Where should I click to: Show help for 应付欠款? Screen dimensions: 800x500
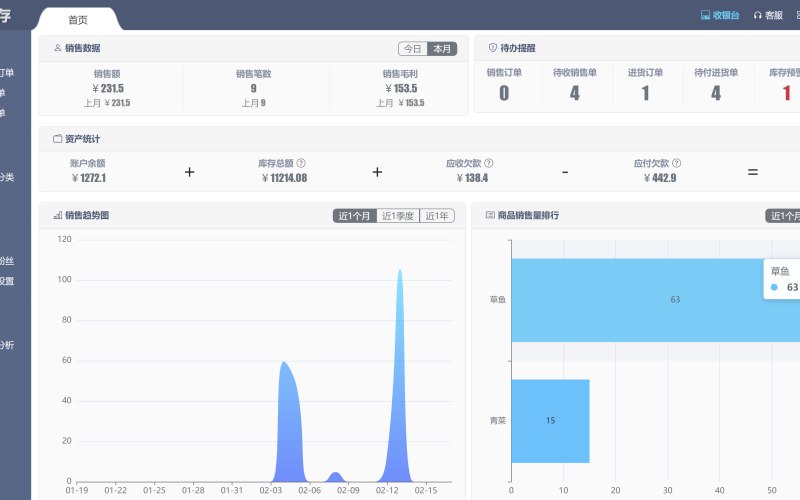point(677,163)
